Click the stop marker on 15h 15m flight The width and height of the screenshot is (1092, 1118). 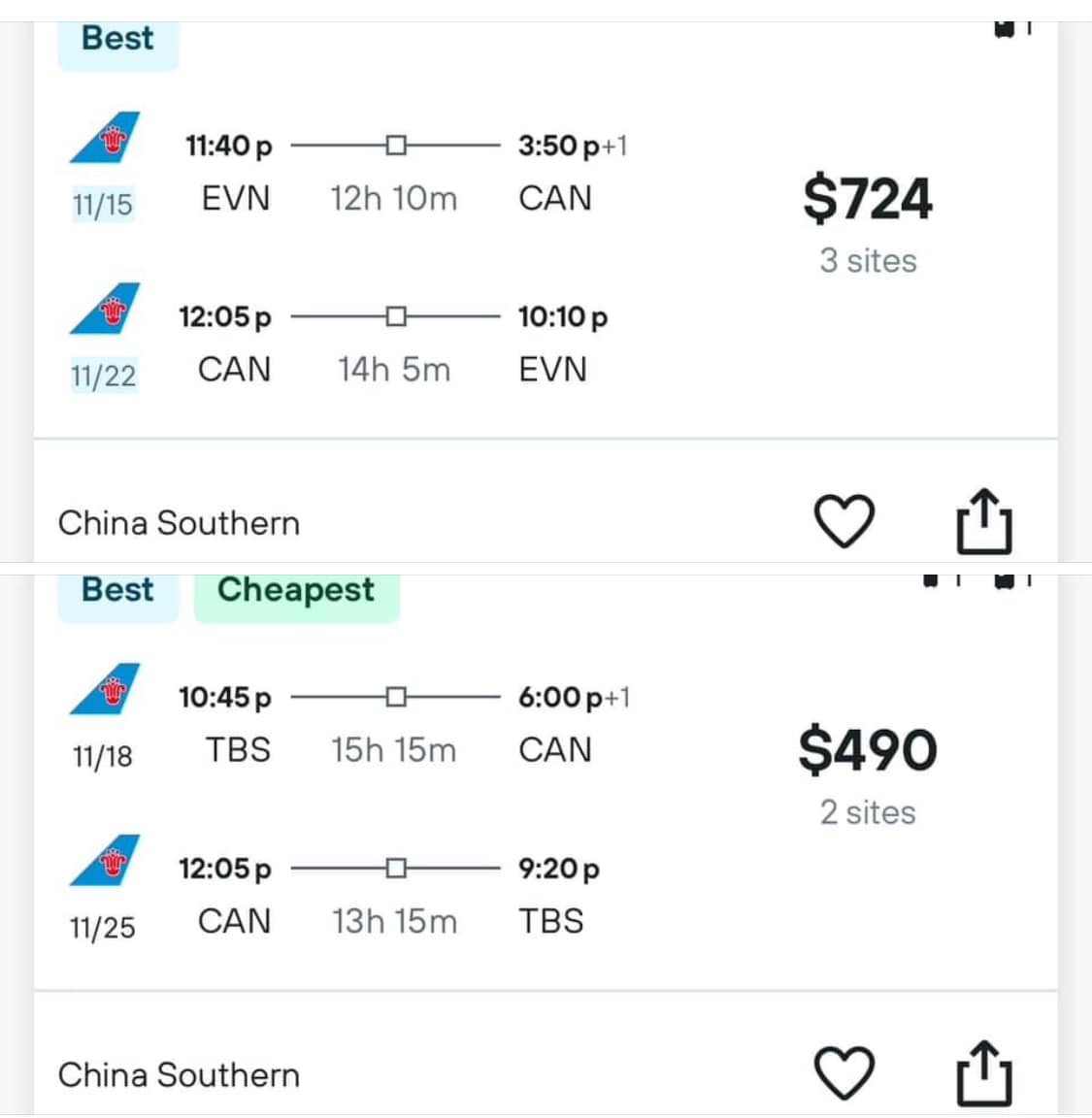396,697
